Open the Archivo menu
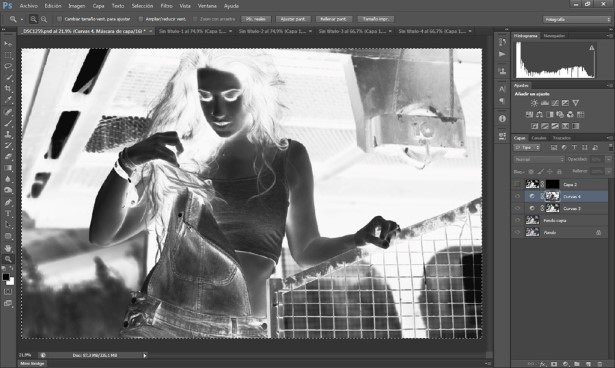This screenshot has width=615, height=368. click(x=29, y=6)
